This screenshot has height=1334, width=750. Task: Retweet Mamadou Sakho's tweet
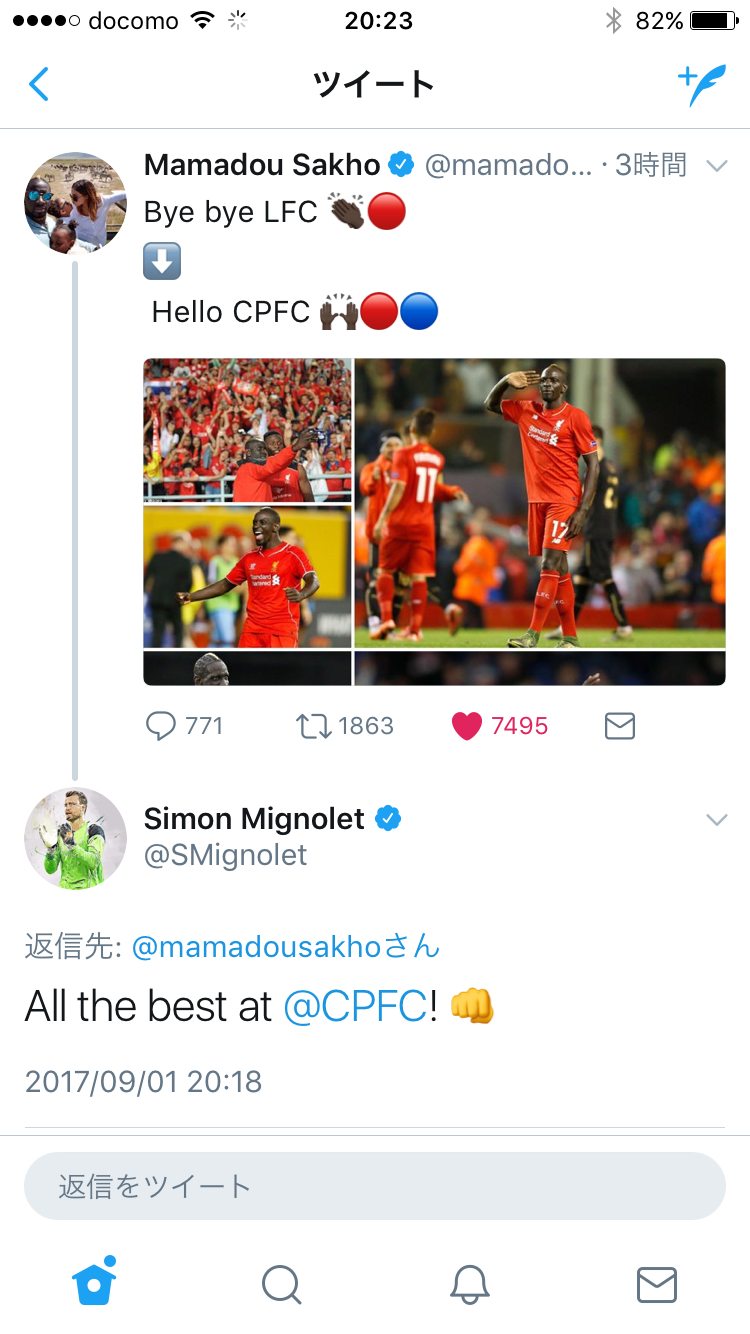coord(314,725)
